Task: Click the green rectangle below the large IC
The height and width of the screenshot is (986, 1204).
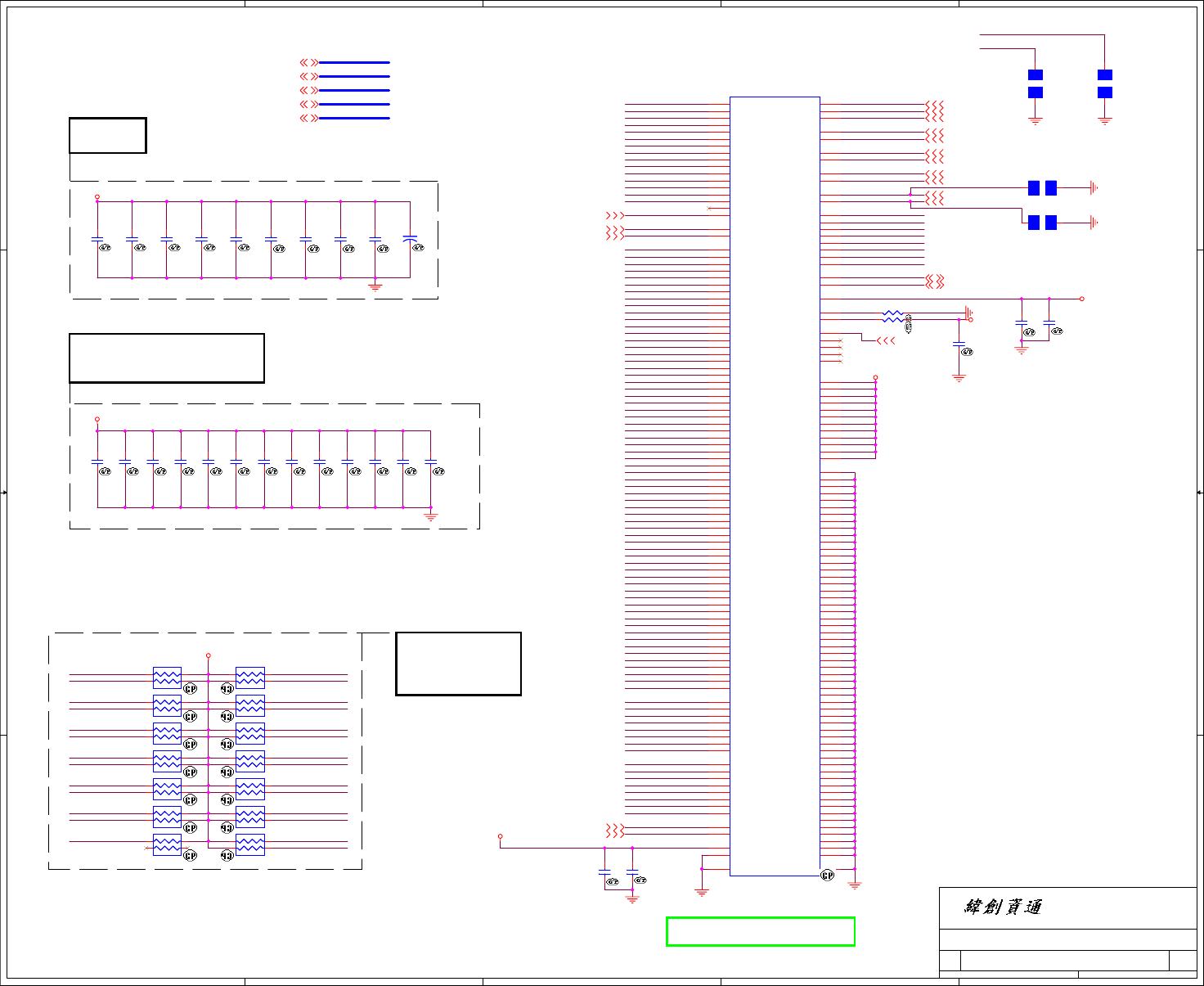Action: tap(761, 931)
